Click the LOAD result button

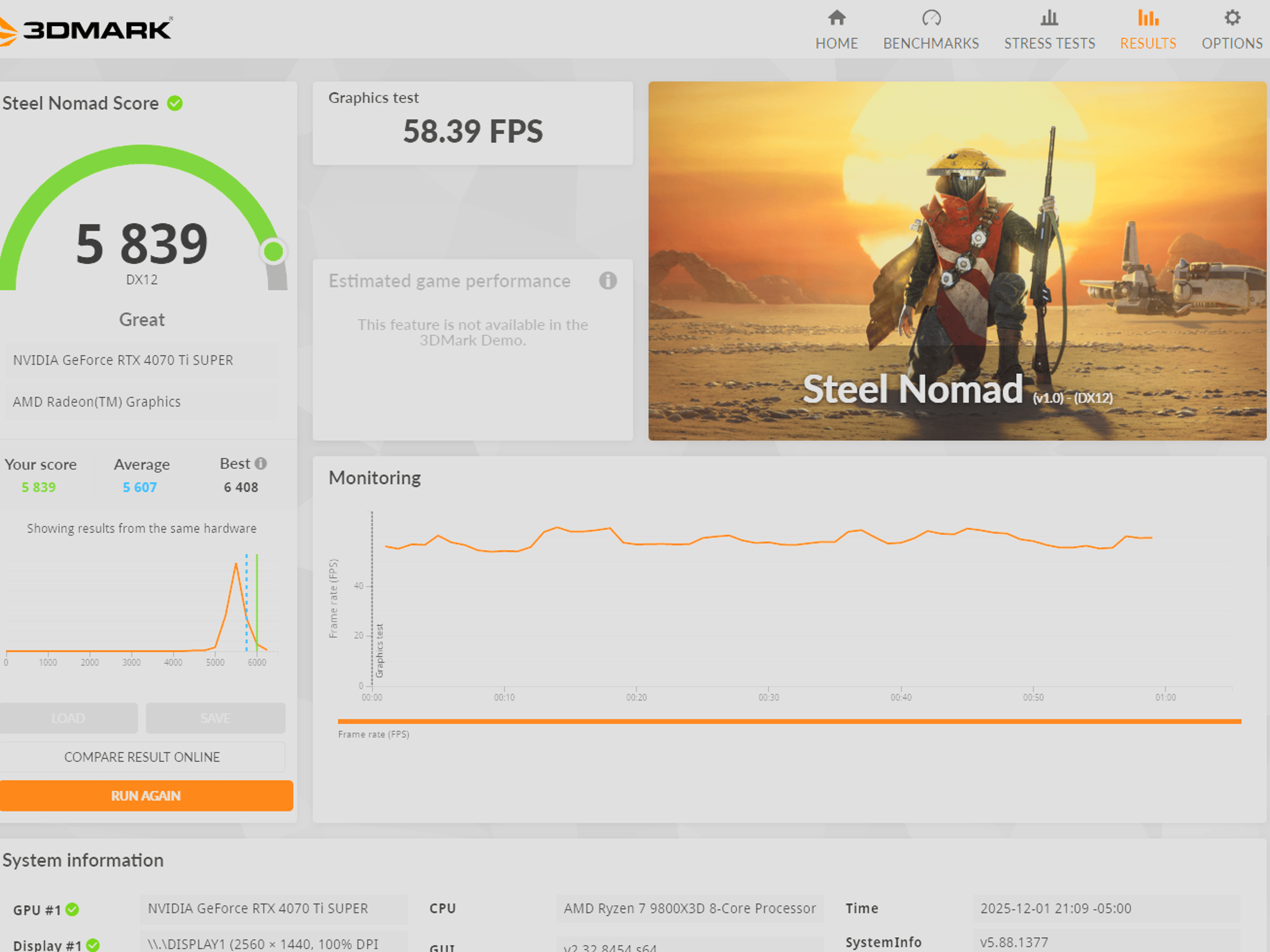click(x=68, y=718)
